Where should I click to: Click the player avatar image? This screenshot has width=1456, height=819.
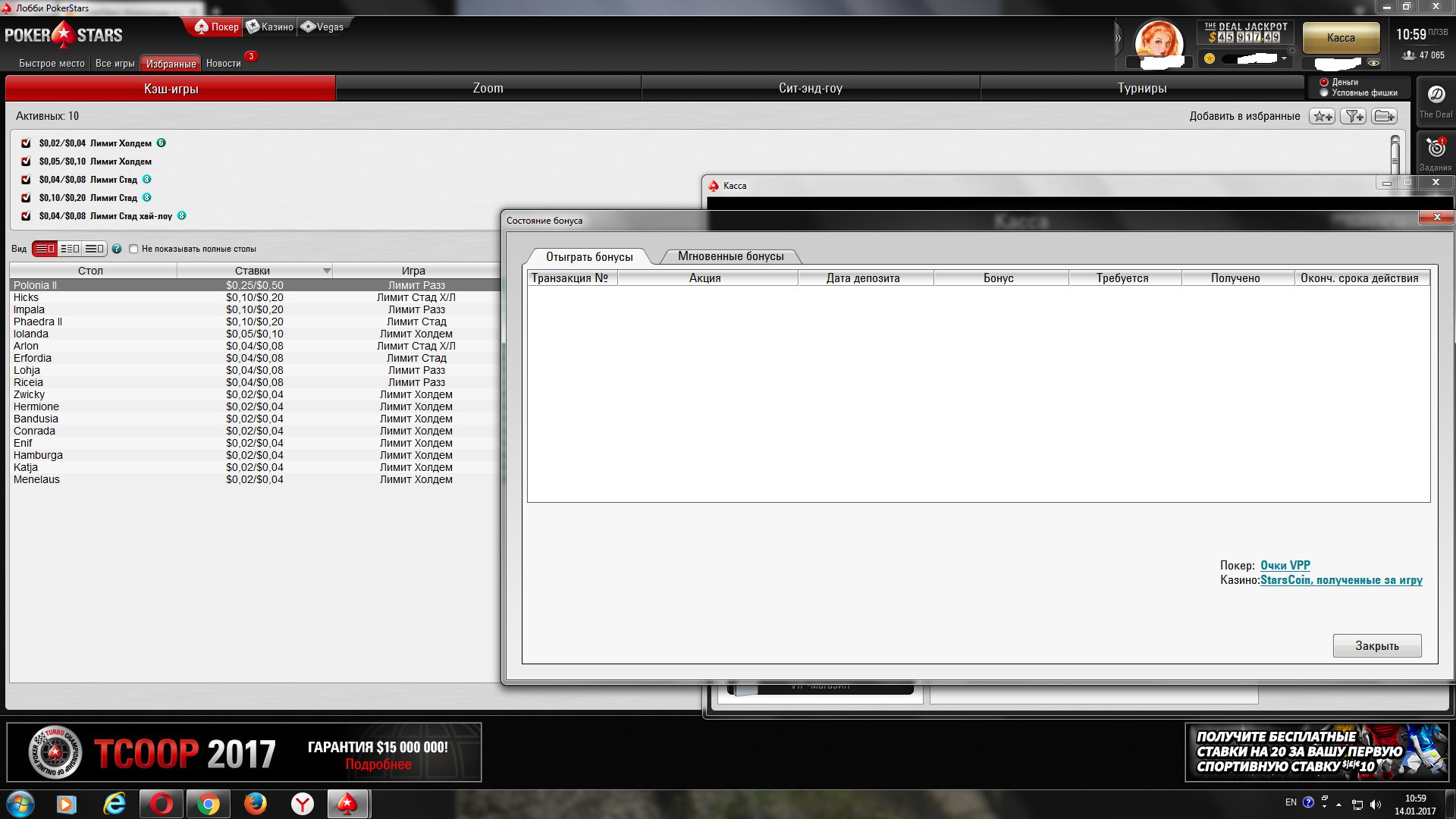[1158, 41]
